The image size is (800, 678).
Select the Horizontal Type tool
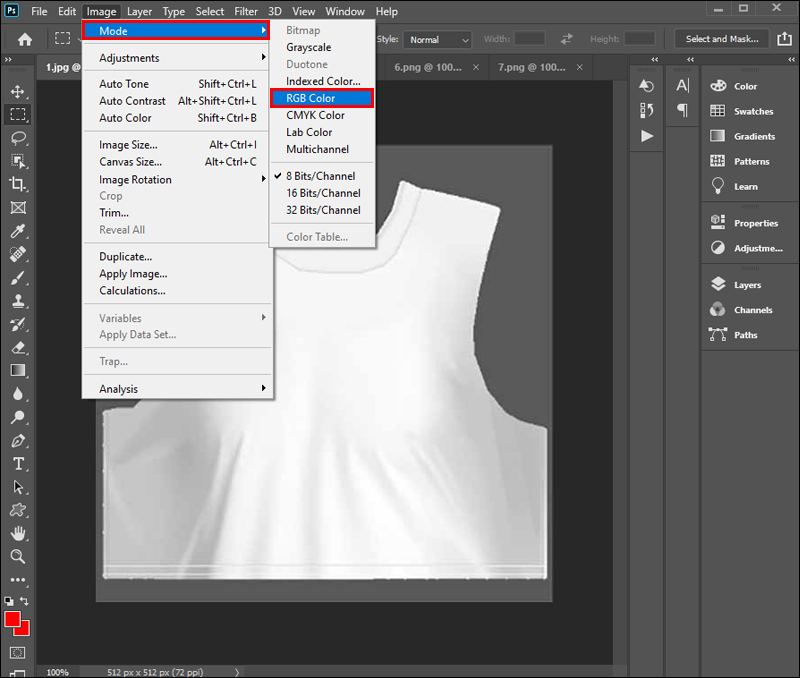point(18,463)
